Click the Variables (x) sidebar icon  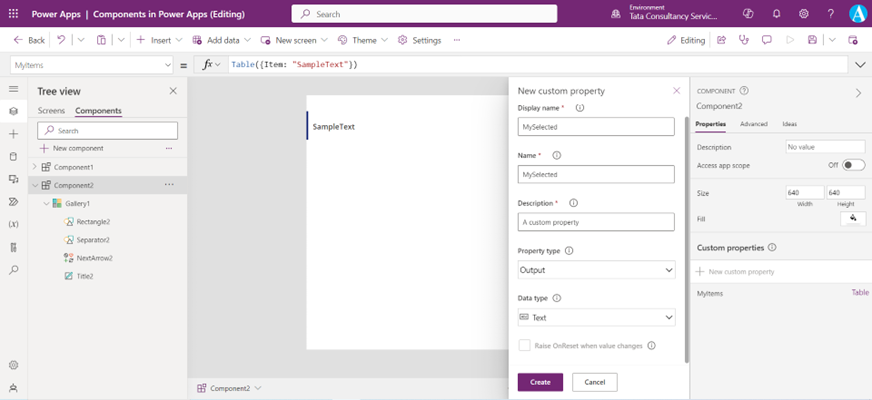pyautogui.click(x=13, y=224)
